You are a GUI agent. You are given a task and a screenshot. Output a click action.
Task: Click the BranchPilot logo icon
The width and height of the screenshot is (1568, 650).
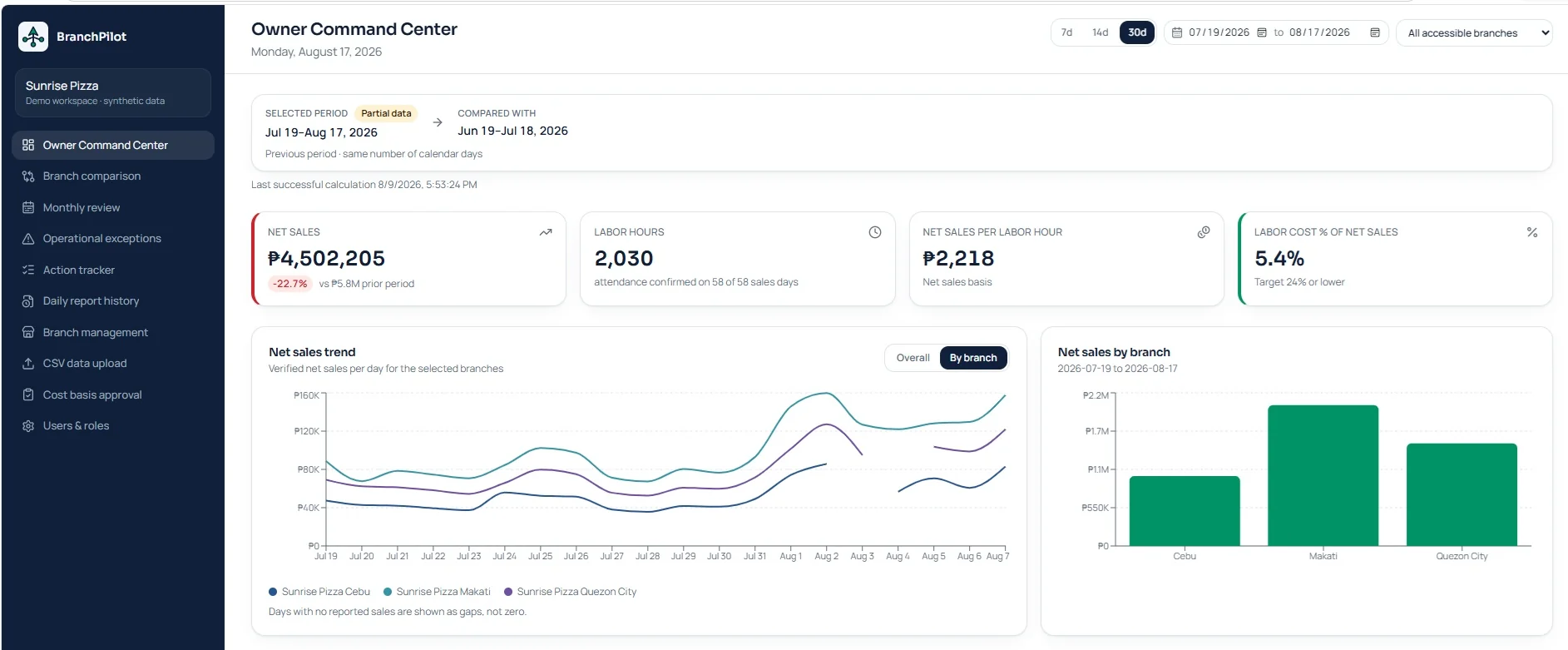coord(33,37)
